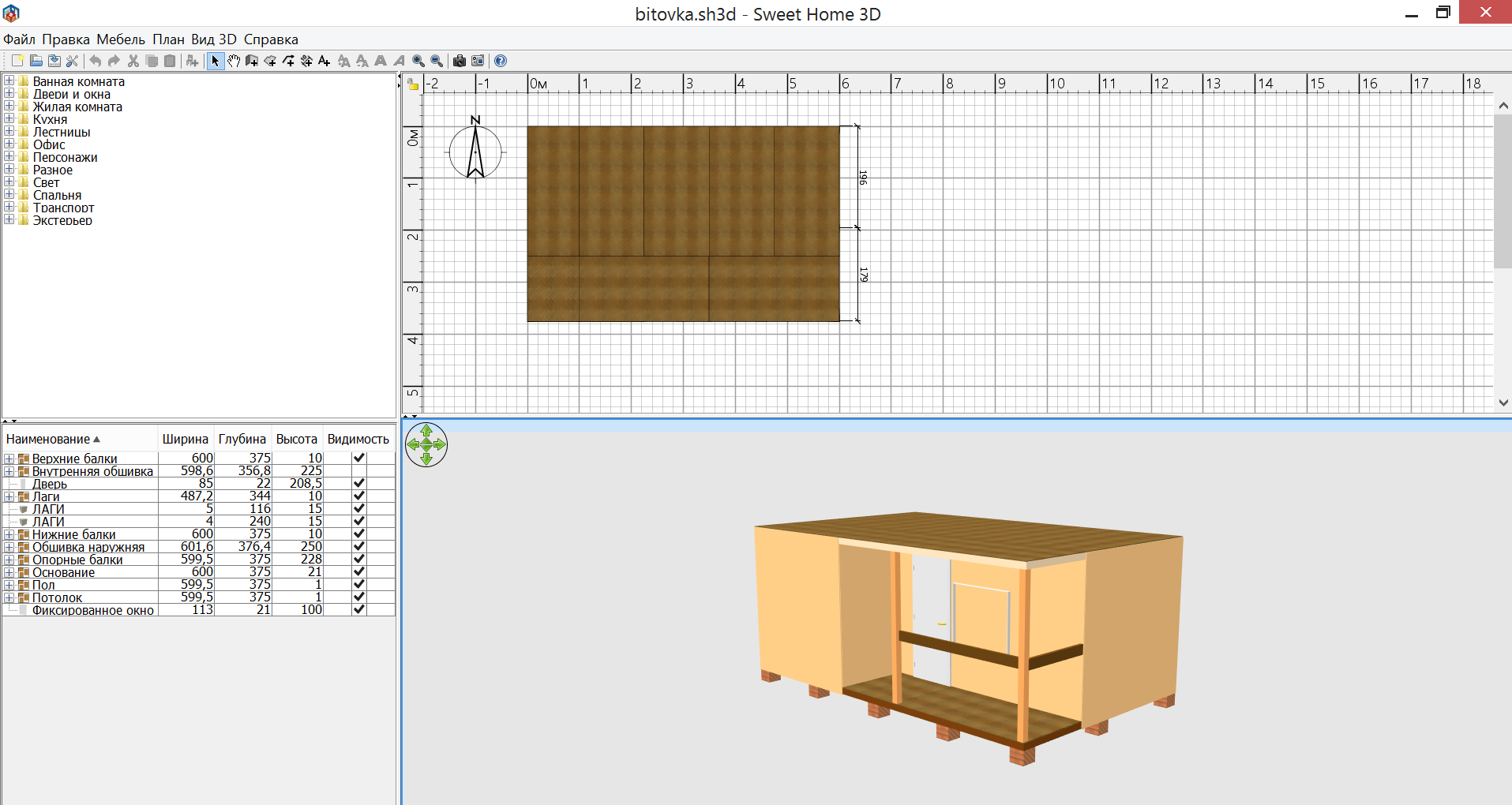Click the plan vertical scrollbar thumb
Viewport: 1512px width, 805px height.
(1503, 189)
